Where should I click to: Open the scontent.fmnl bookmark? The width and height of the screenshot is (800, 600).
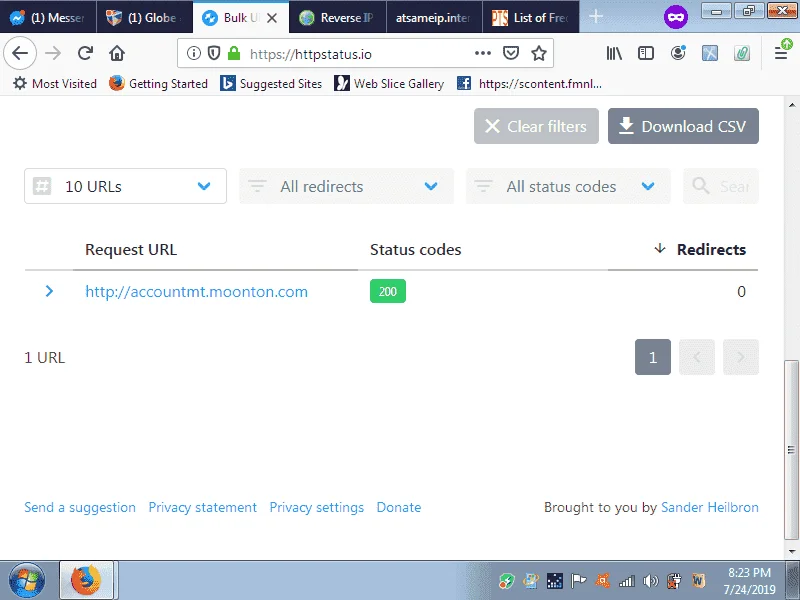(529, 83)
